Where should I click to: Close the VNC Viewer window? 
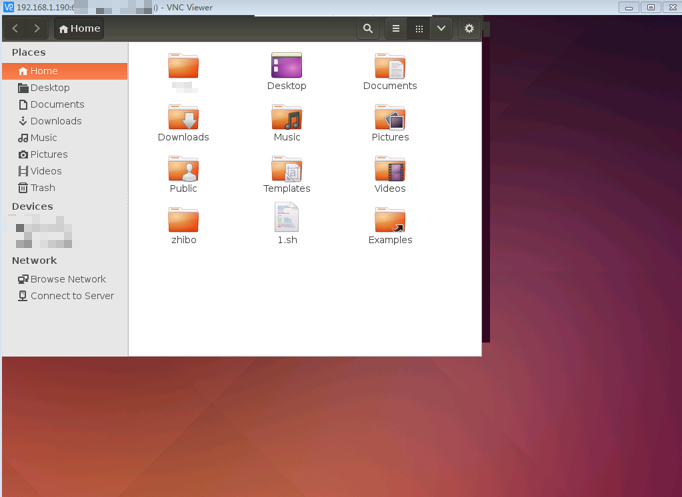(x=672, y=7)
